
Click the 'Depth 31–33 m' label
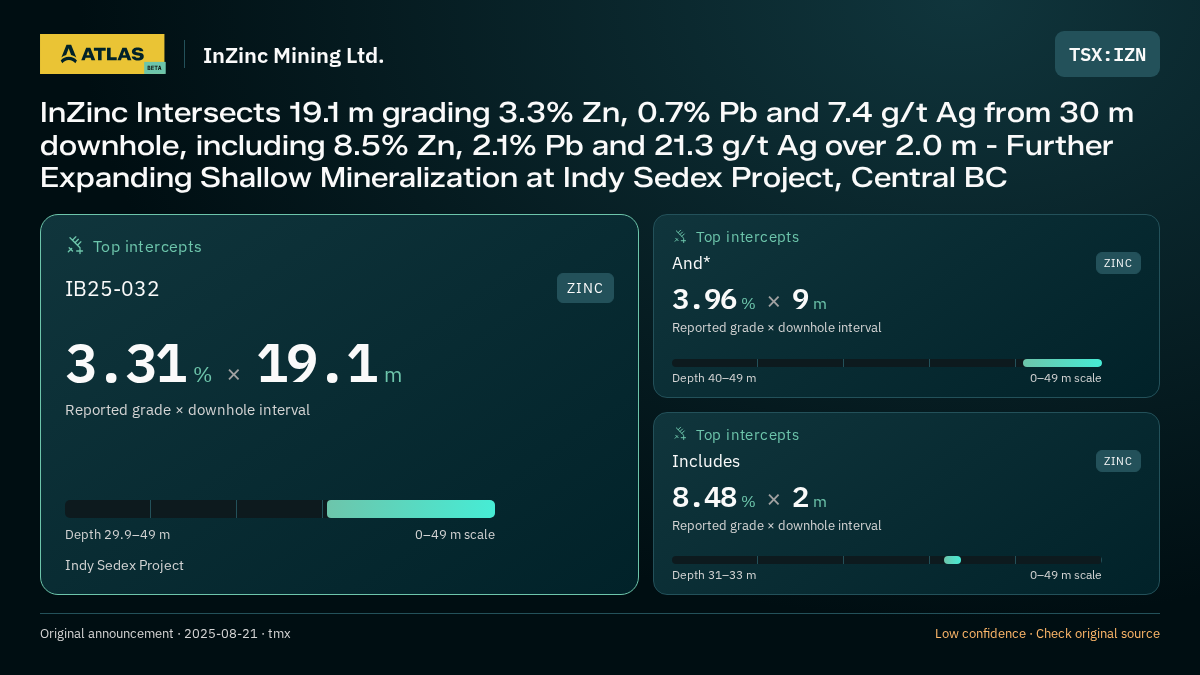714,575
